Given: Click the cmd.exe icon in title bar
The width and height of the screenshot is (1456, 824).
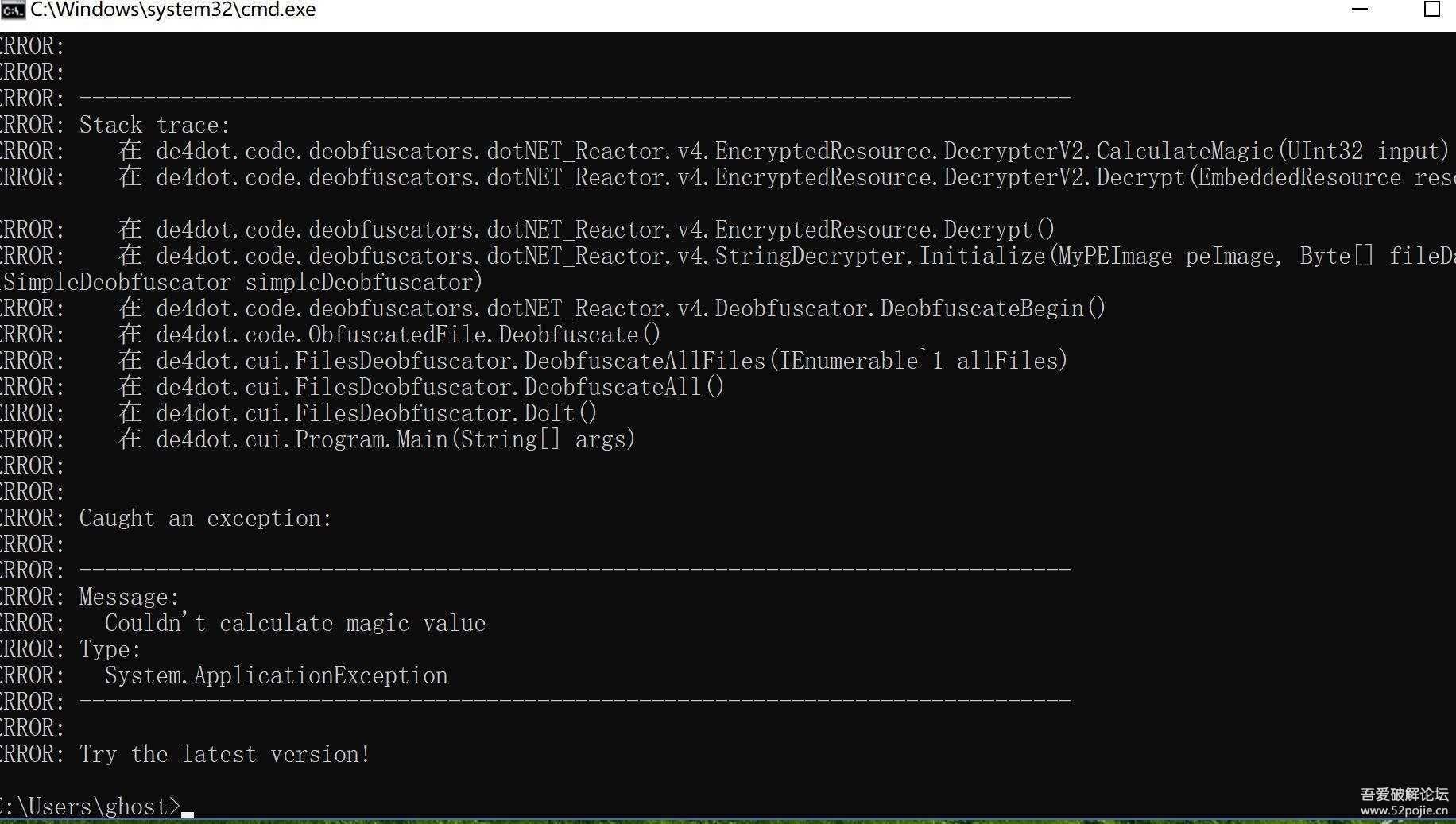Looking at the screenshot, I should click(x=13, y=10).
